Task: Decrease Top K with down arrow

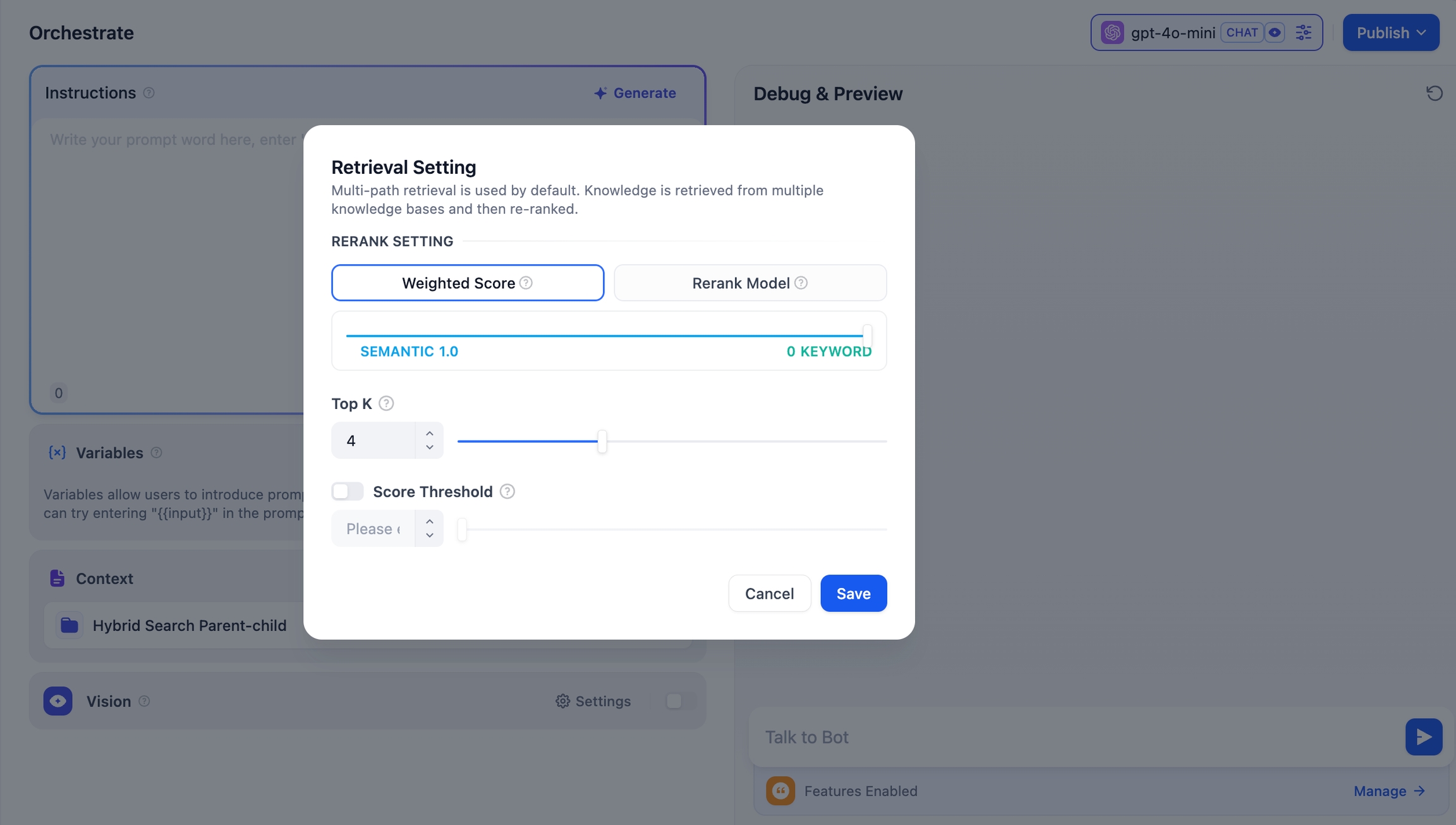Action: [430, 448]
